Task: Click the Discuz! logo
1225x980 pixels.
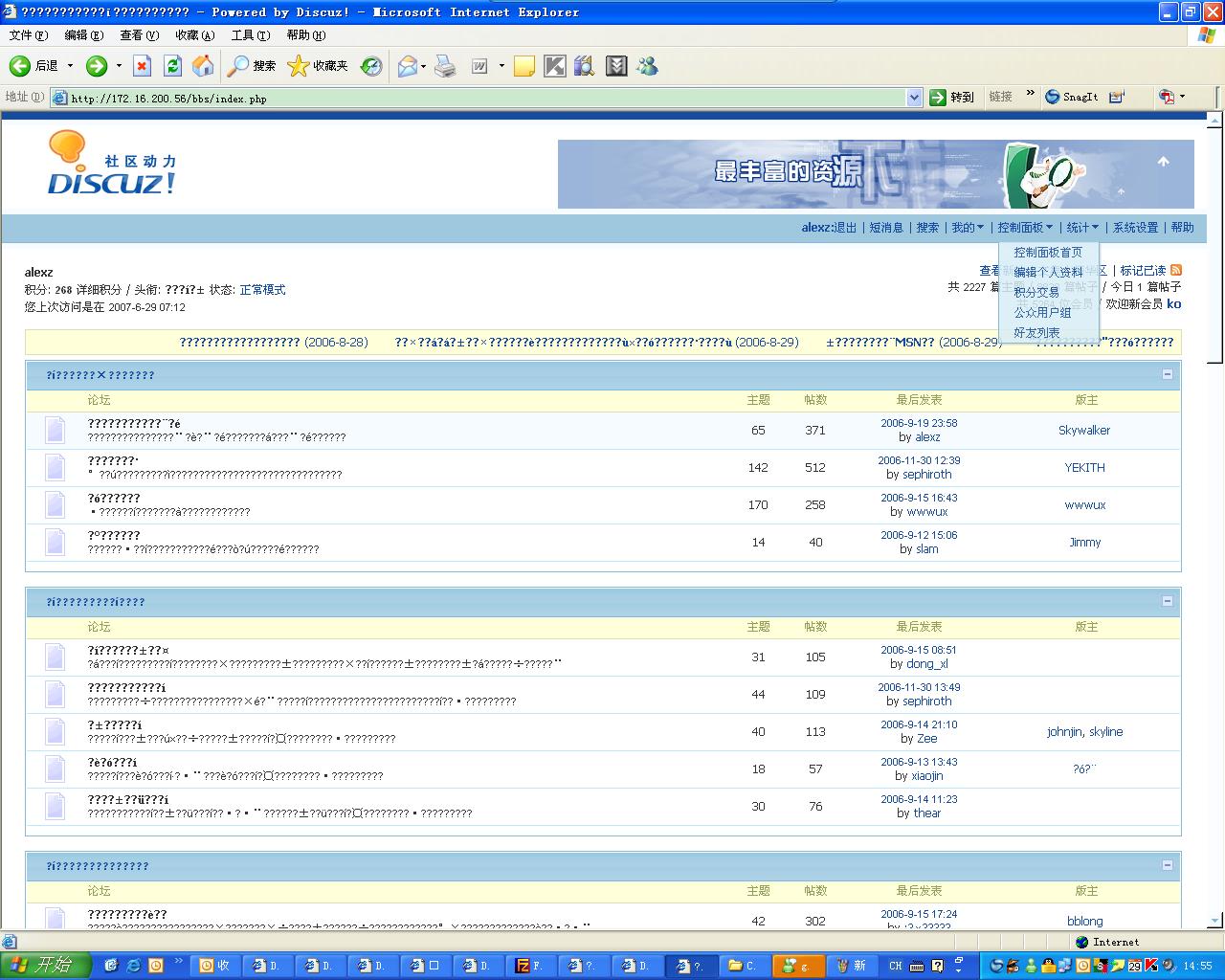Action: click(x=112, y=163)
